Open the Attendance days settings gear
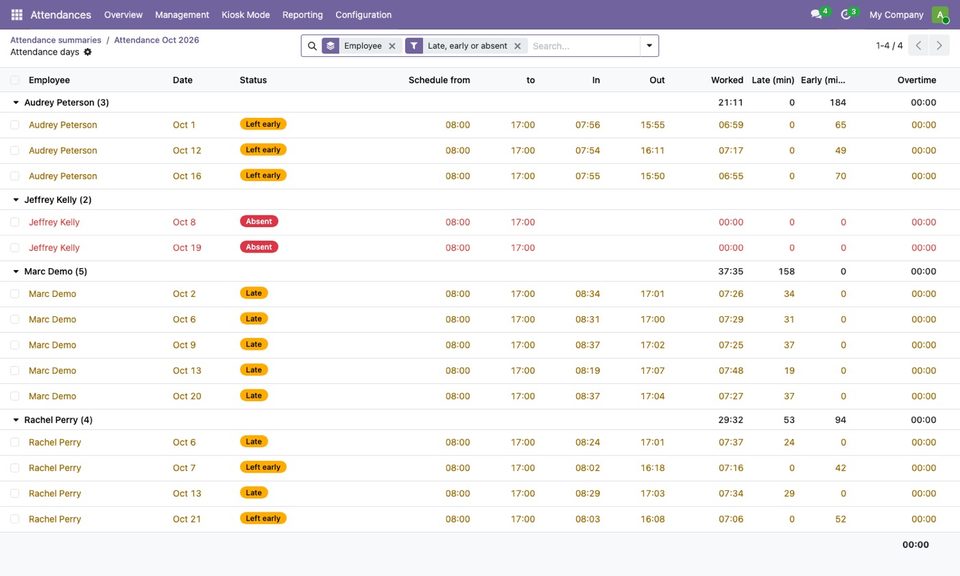Viewport: 960px width, 576px height. [x=88, y=52]
